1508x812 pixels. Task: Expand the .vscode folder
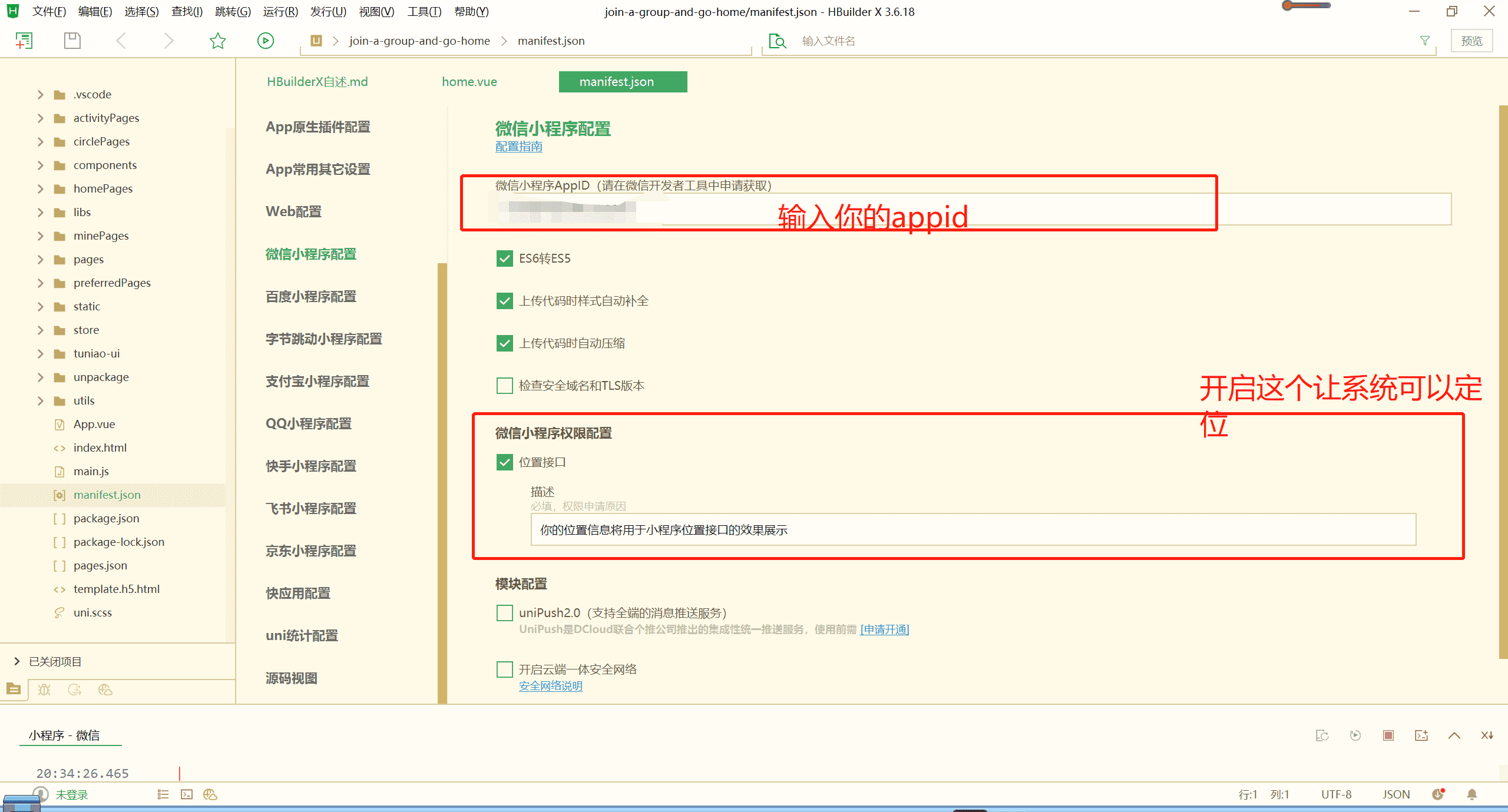(x=41, y=95)
